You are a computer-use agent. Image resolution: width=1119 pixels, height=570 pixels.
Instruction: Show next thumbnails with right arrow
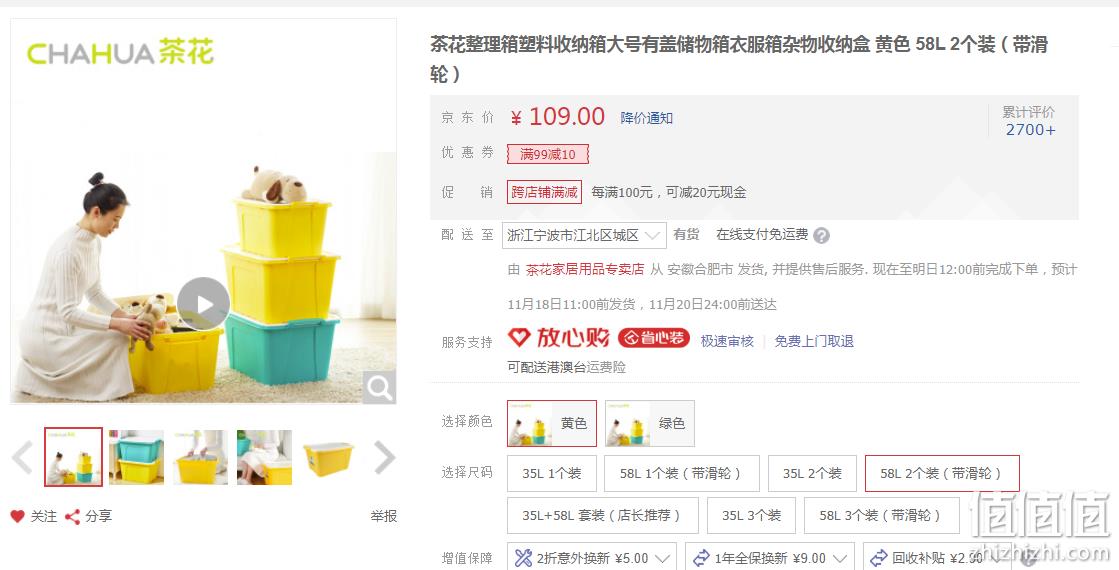pyautogui.click(x=384, y=457)
